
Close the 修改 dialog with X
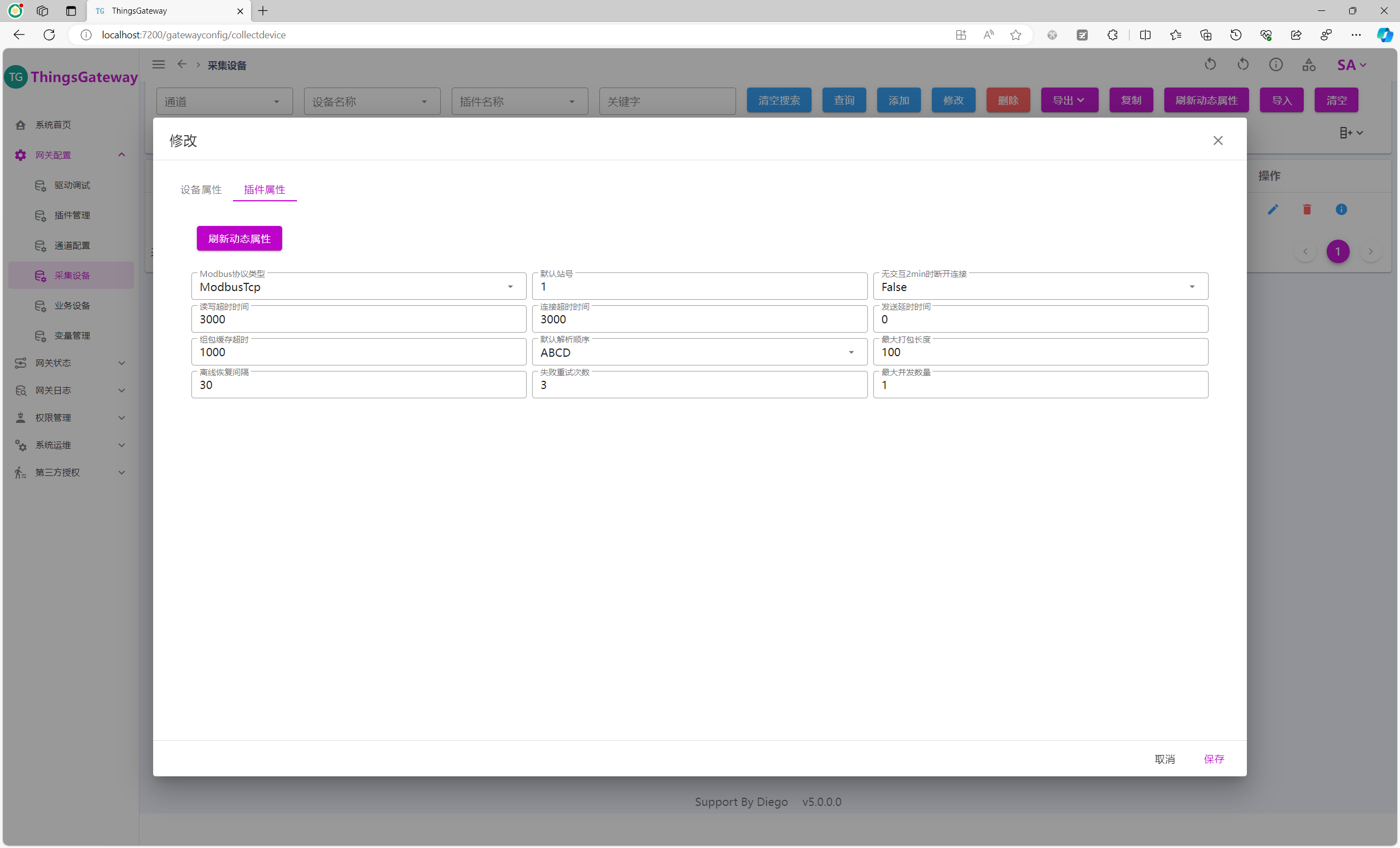[1217, 141]
